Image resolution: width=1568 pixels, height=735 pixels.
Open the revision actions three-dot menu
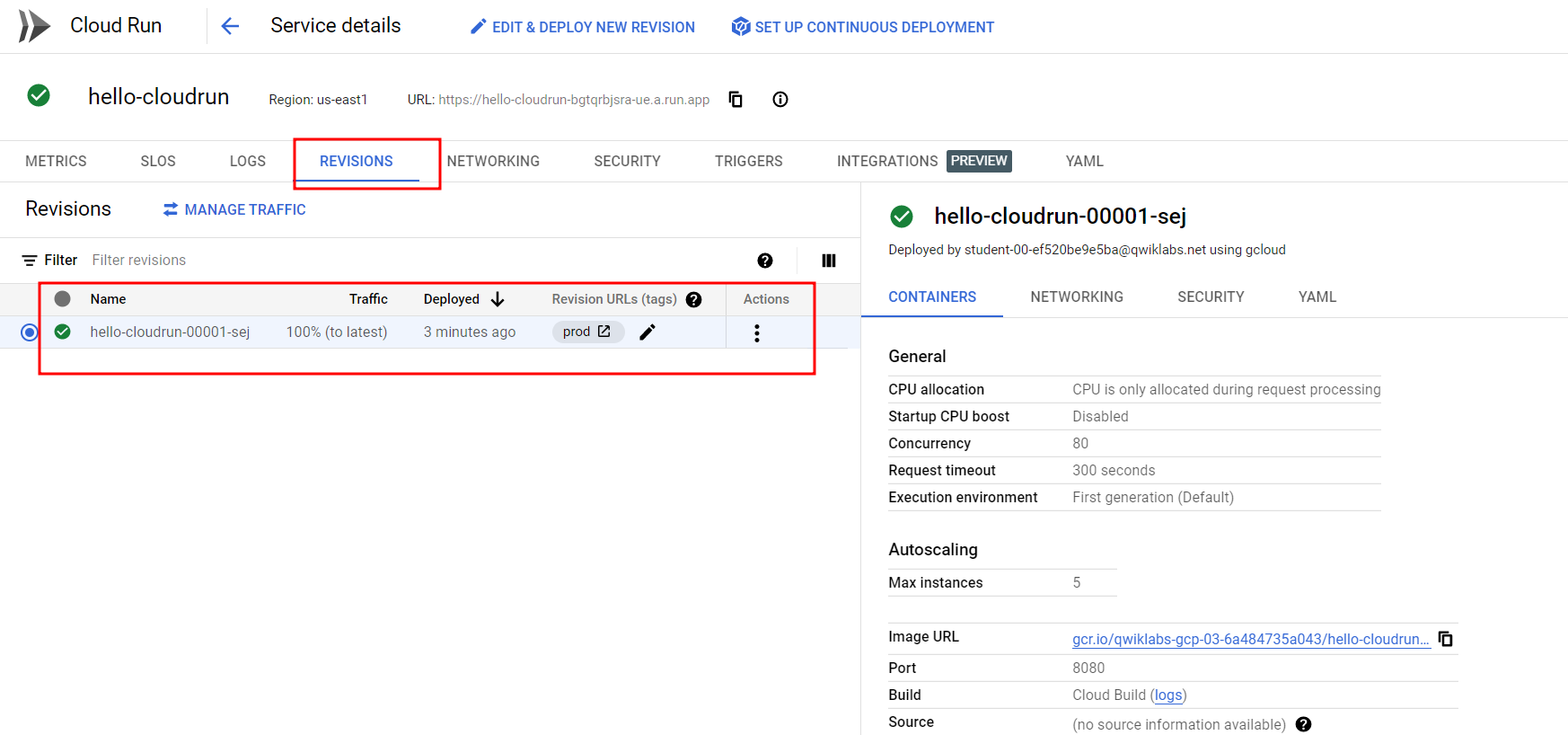[757, 333]
